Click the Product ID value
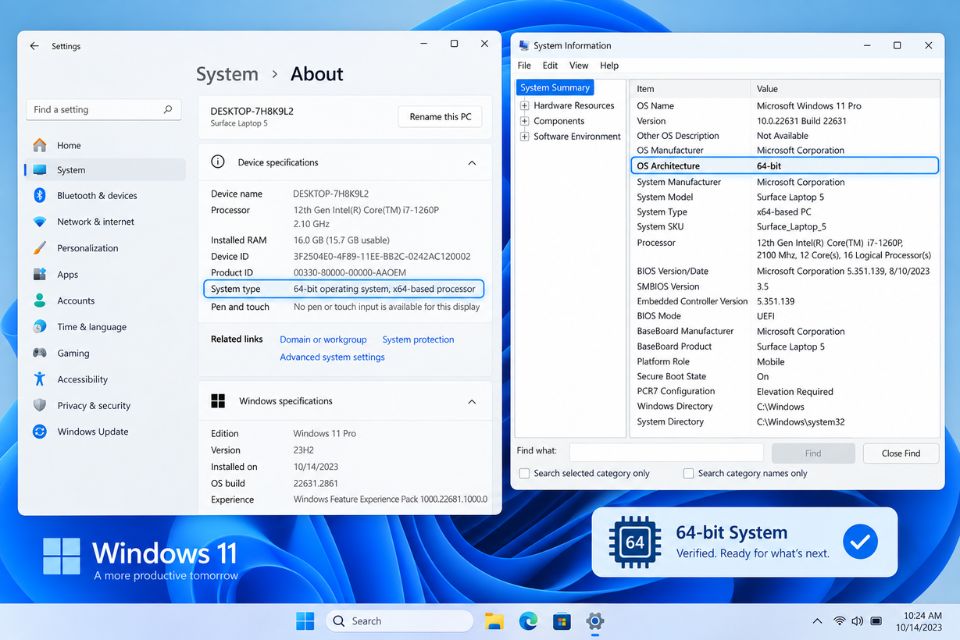Screen dimensions: 960x640 [350, 273]
